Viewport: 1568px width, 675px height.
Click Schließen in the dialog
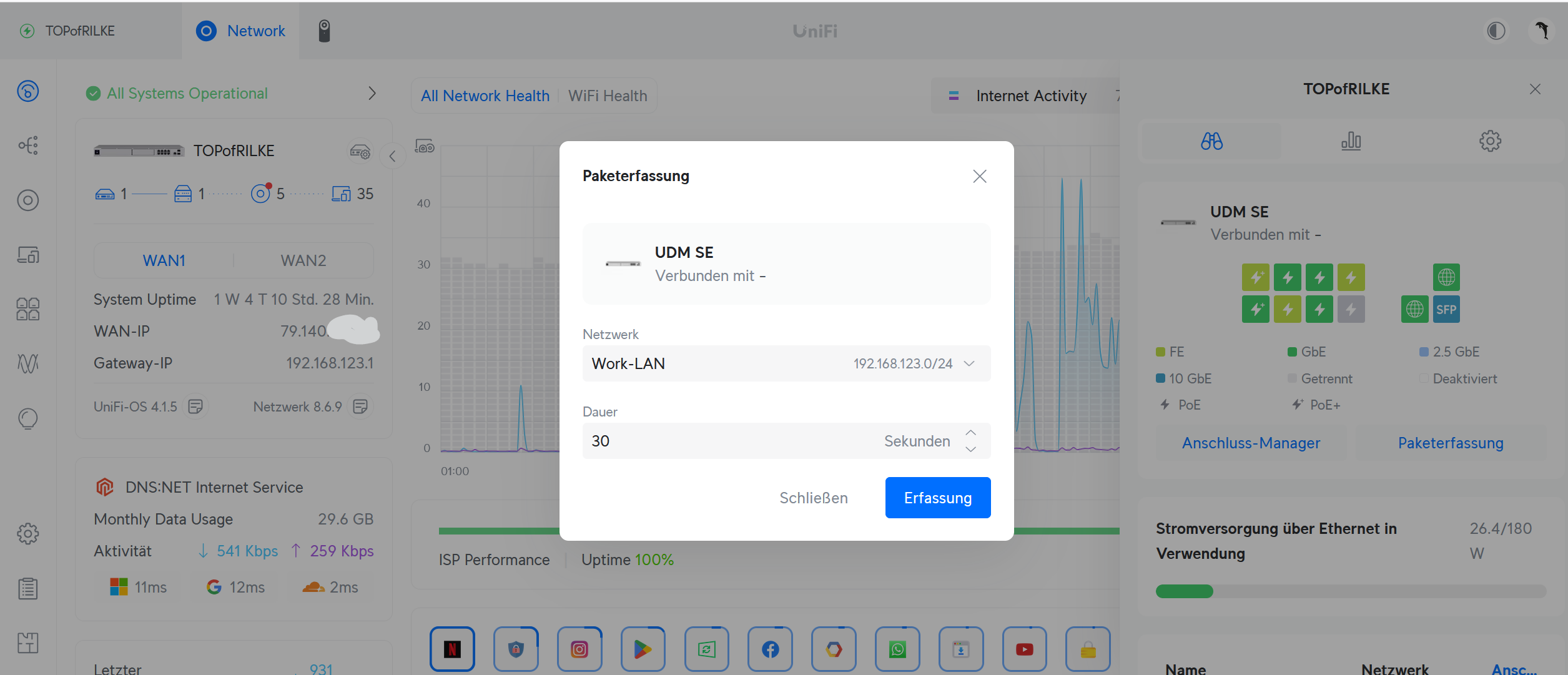coord(814,498)
